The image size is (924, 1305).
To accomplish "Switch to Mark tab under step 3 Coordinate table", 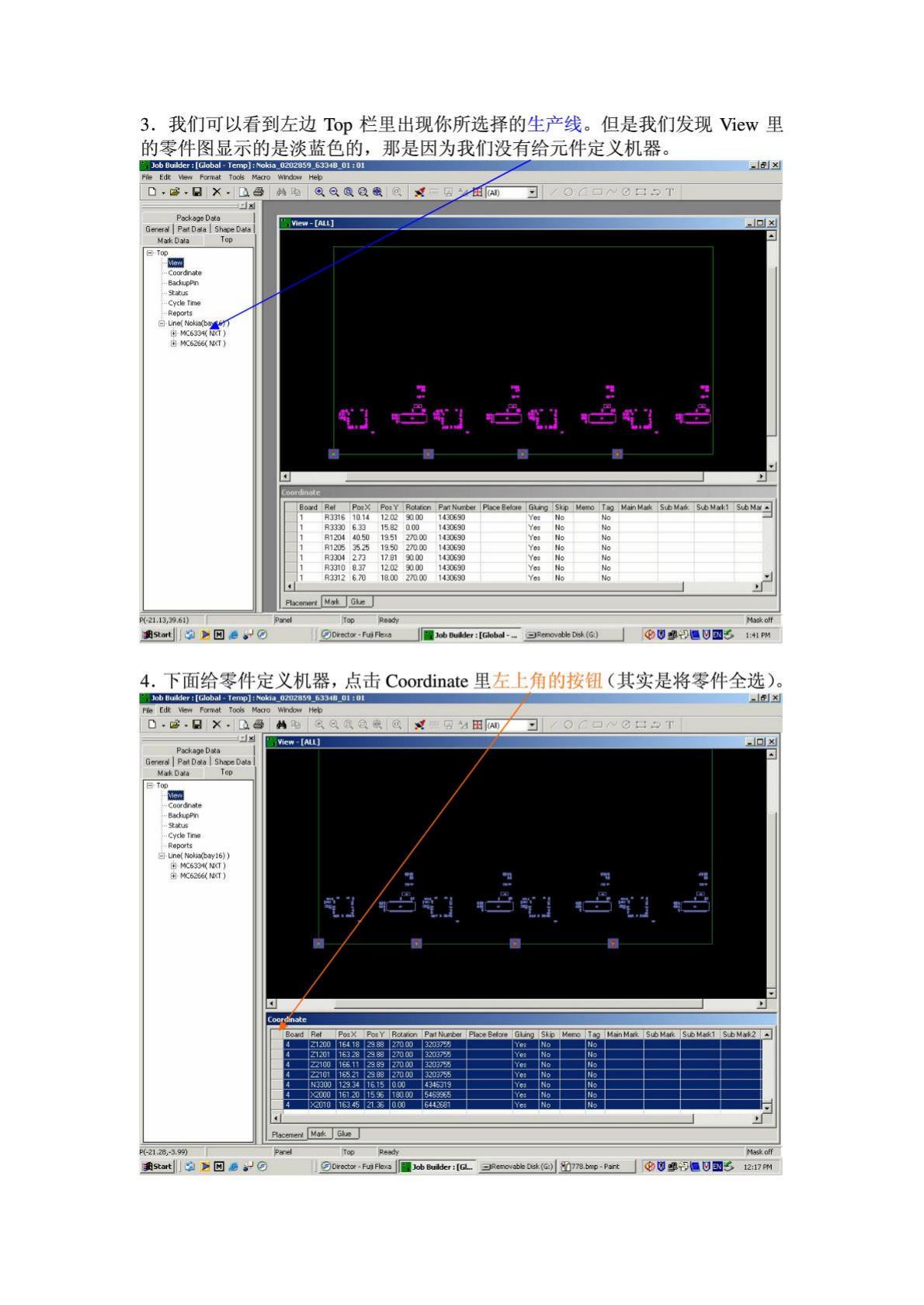I will point(332,602).
